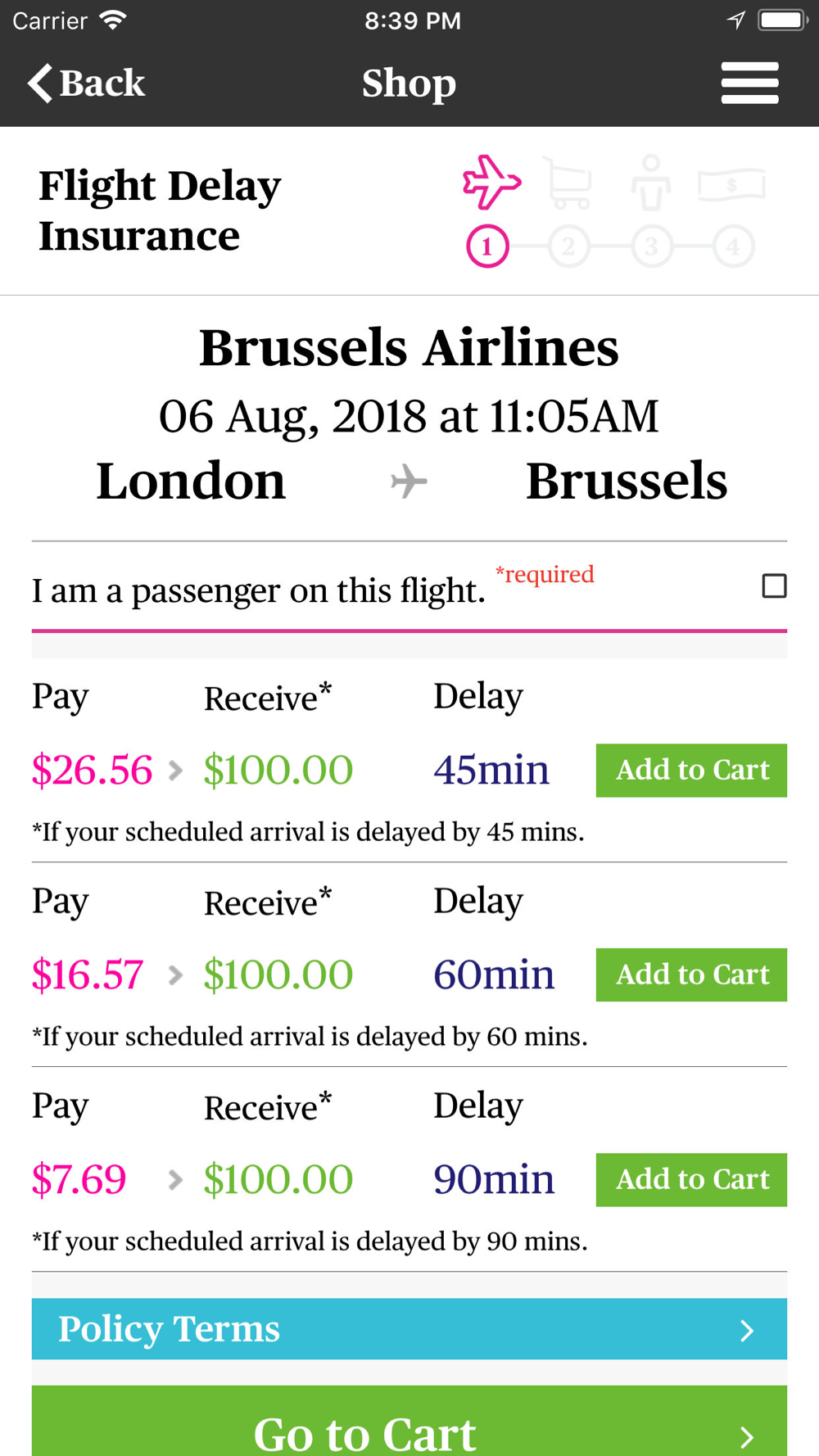
Task: Add the 60min delay plan to cart
Action: pyautogui.click(x=691, y=975)
